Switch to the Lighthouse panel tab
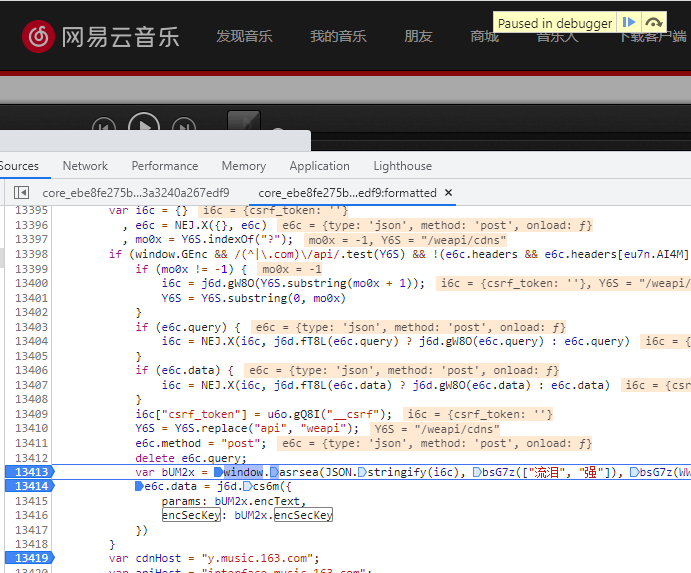The image size is (691, 573). tap(403, 166)
